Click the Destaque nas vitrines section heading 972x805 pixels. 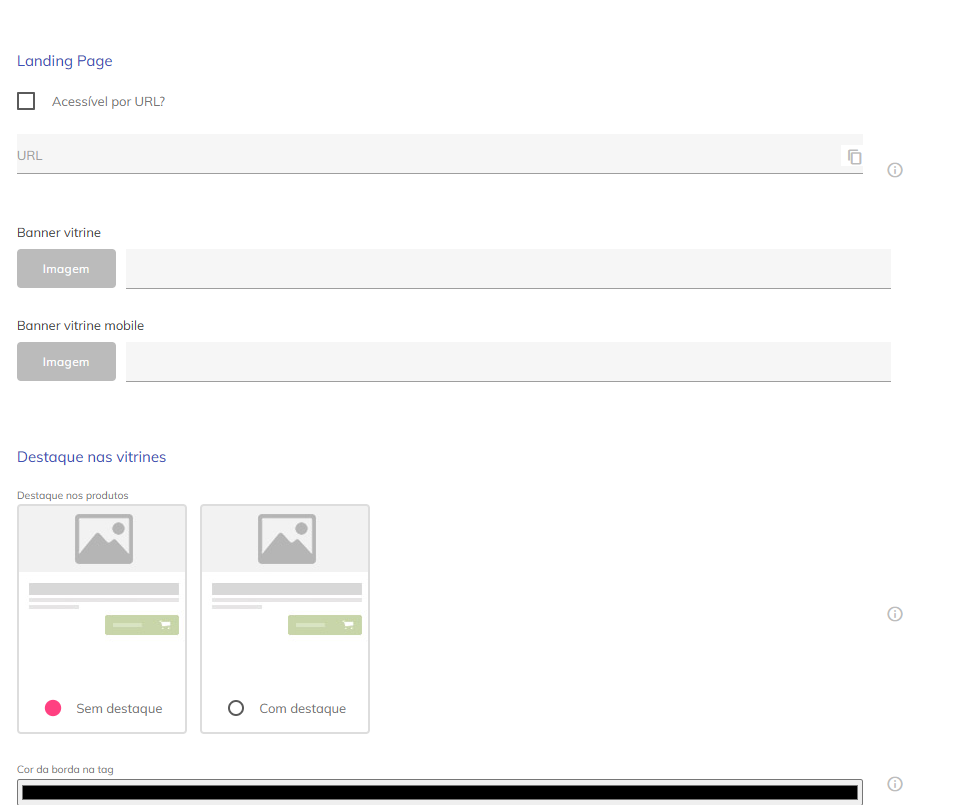point(92,457)
